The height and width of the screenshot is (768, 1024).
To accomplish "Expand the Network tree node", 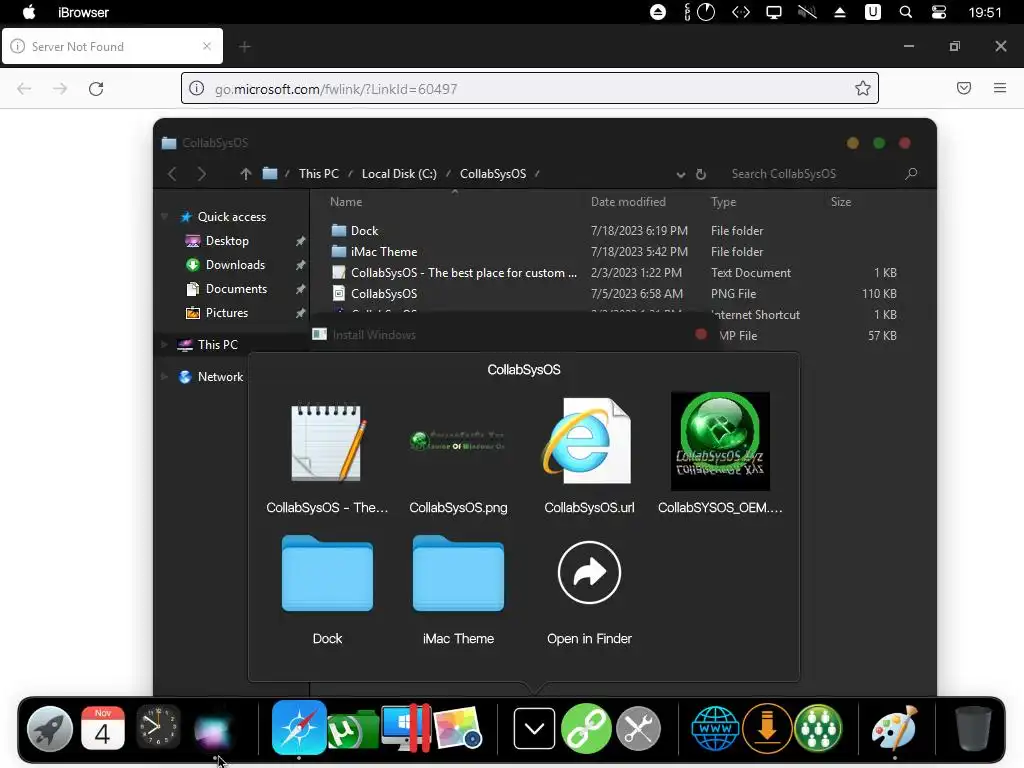I will pyautogui.click(x=165, y=376).
